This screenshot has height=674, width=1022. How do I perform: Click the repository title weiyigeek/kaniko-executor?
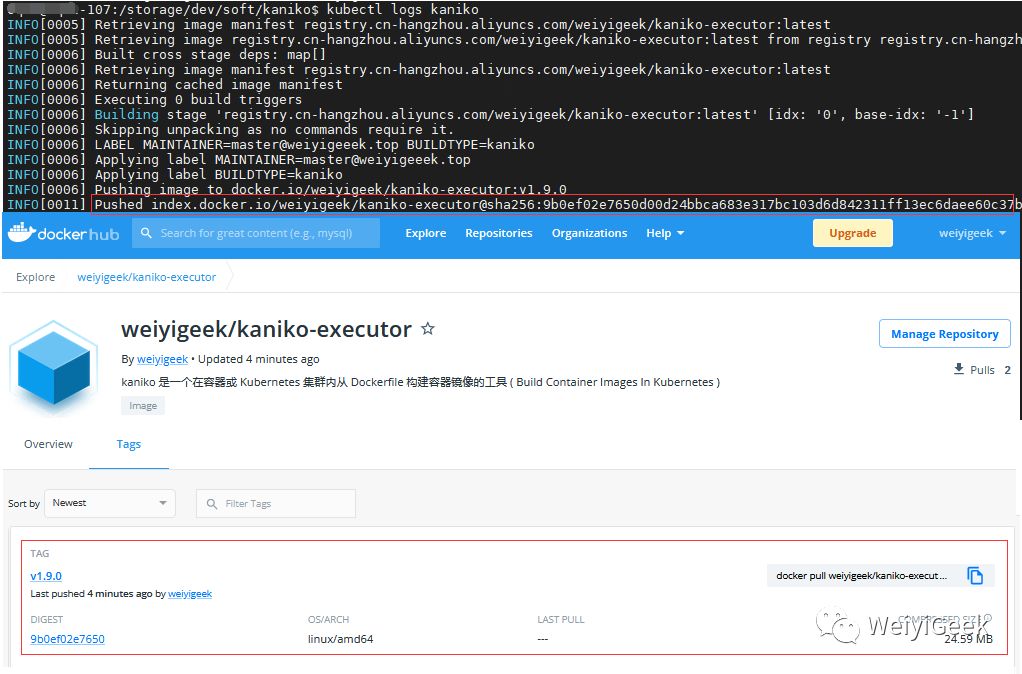pos(267,329)
